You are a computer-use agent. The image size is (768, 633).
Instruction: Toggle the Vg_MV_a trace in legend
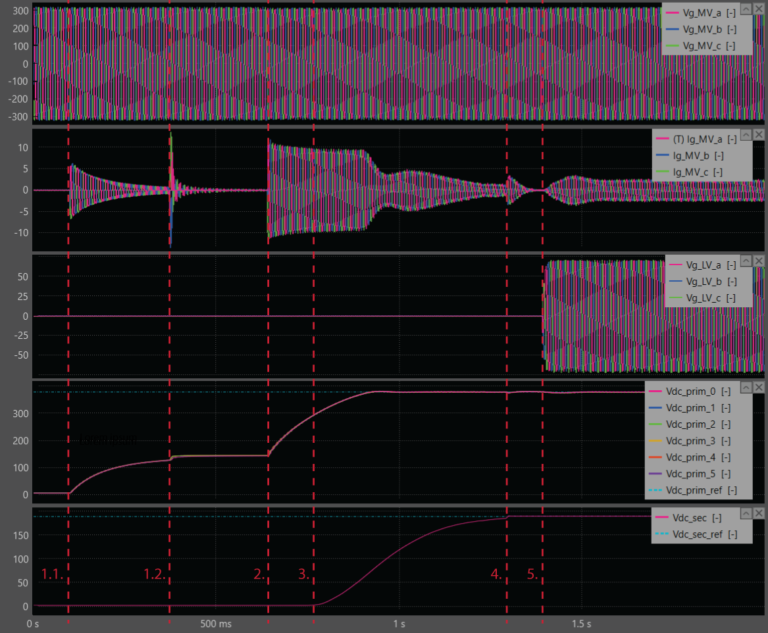pyautogui.click(x=706, y=13)
